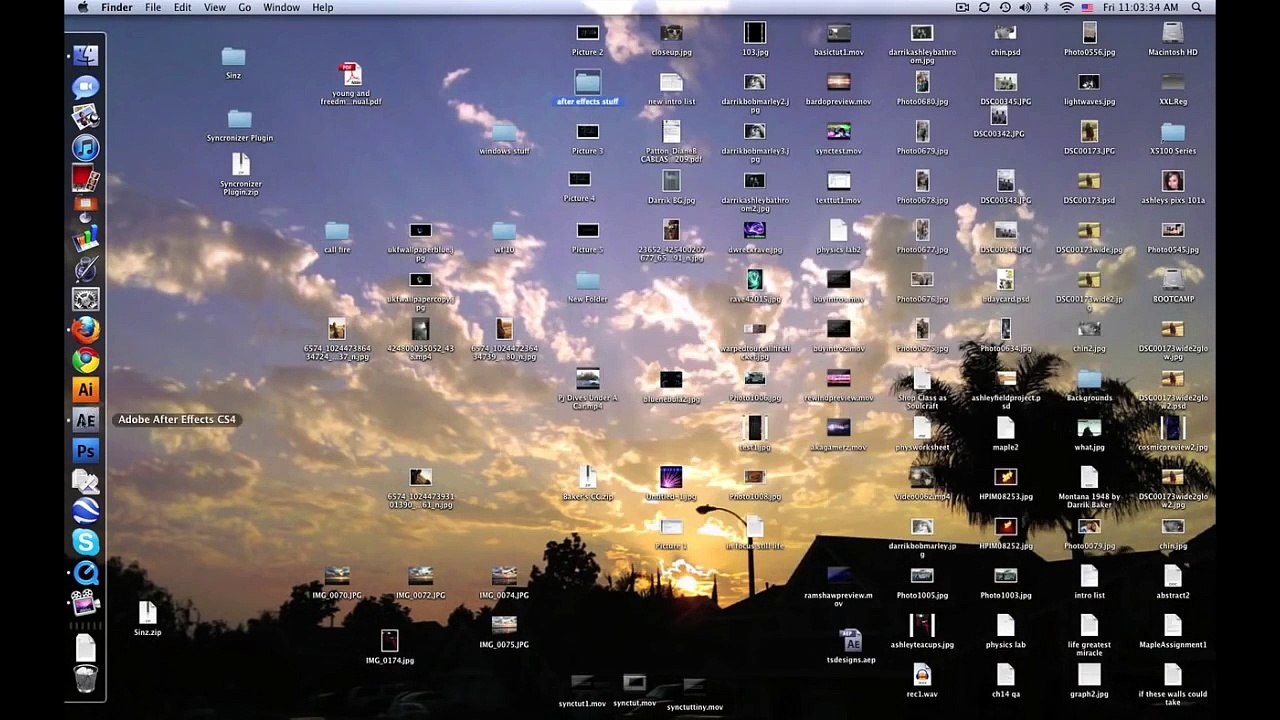Open the Window menu
The image size is (1280, 720).
coord(281,7)
